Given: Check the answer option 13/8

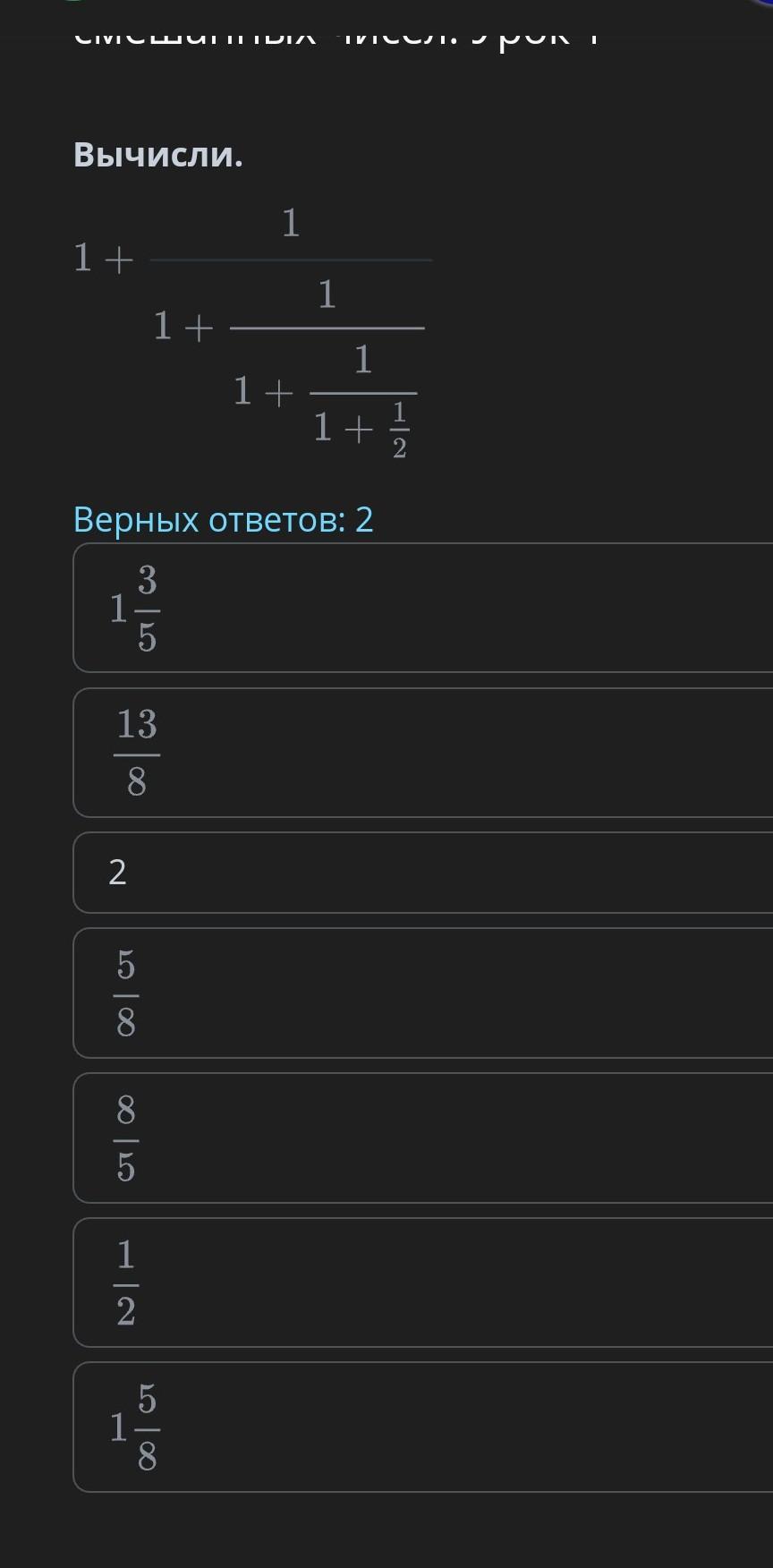Looking at the screenshot, I should point(422,753).
